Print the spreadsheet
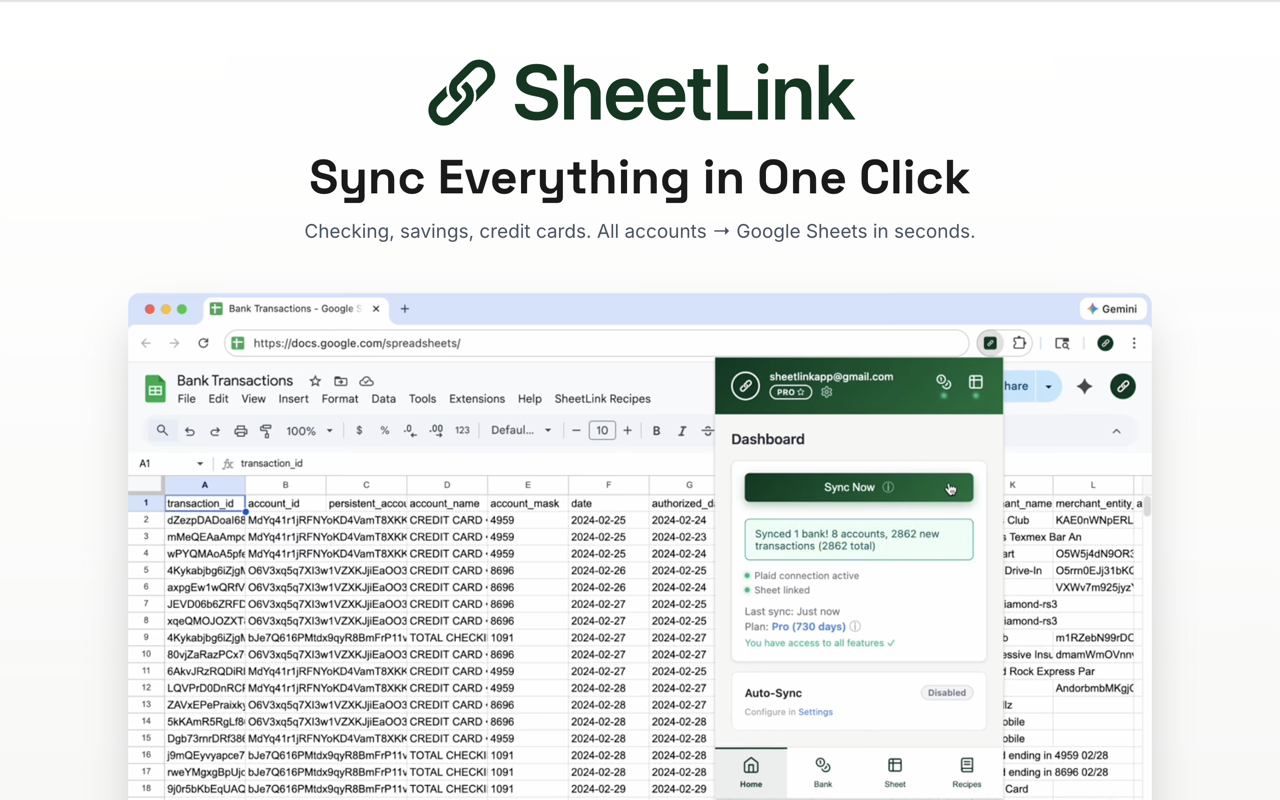 point(240,431)
